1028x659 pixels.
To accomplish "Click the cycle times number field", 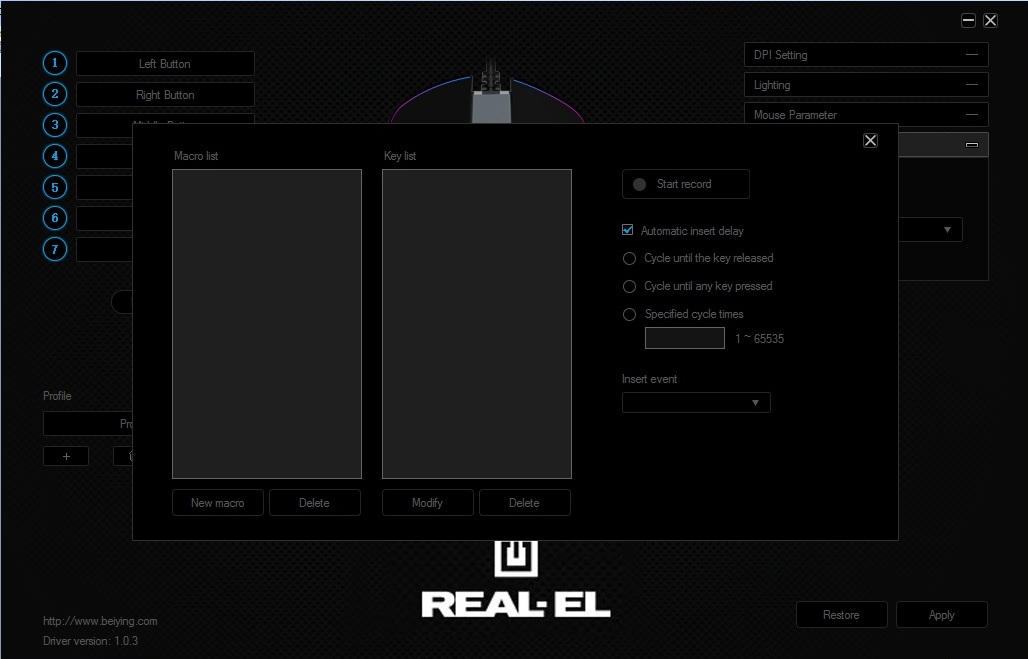I will (x=684, y=338).
